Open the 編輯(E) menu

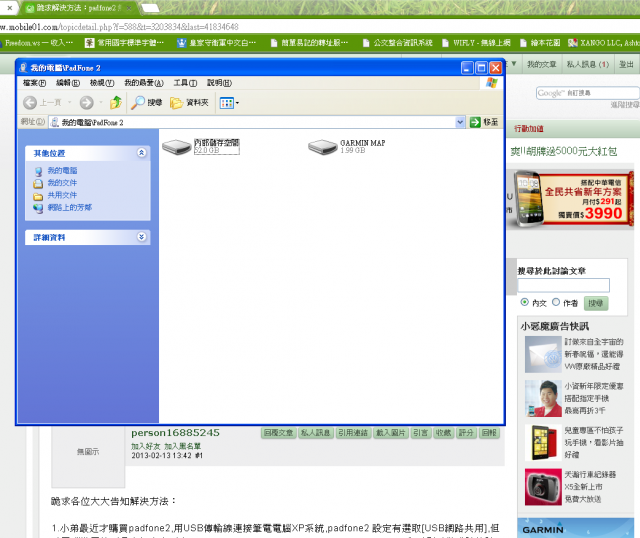[68, 83]
